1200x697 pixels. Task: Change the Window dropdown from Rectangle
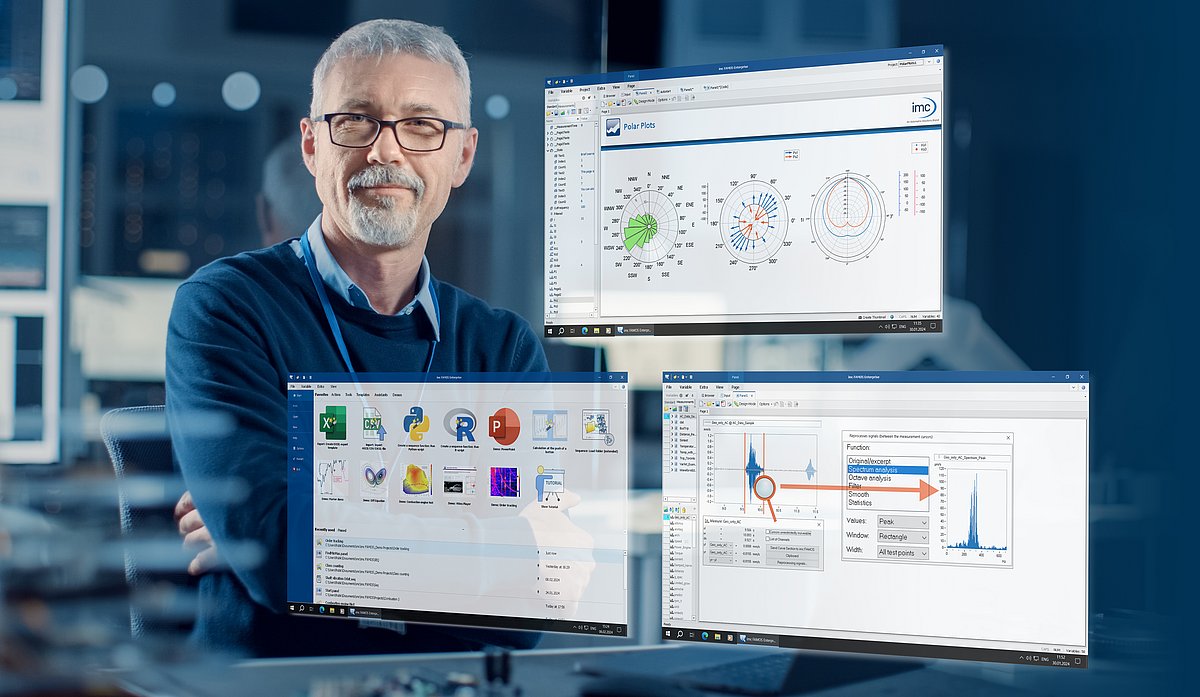[903, 537]
